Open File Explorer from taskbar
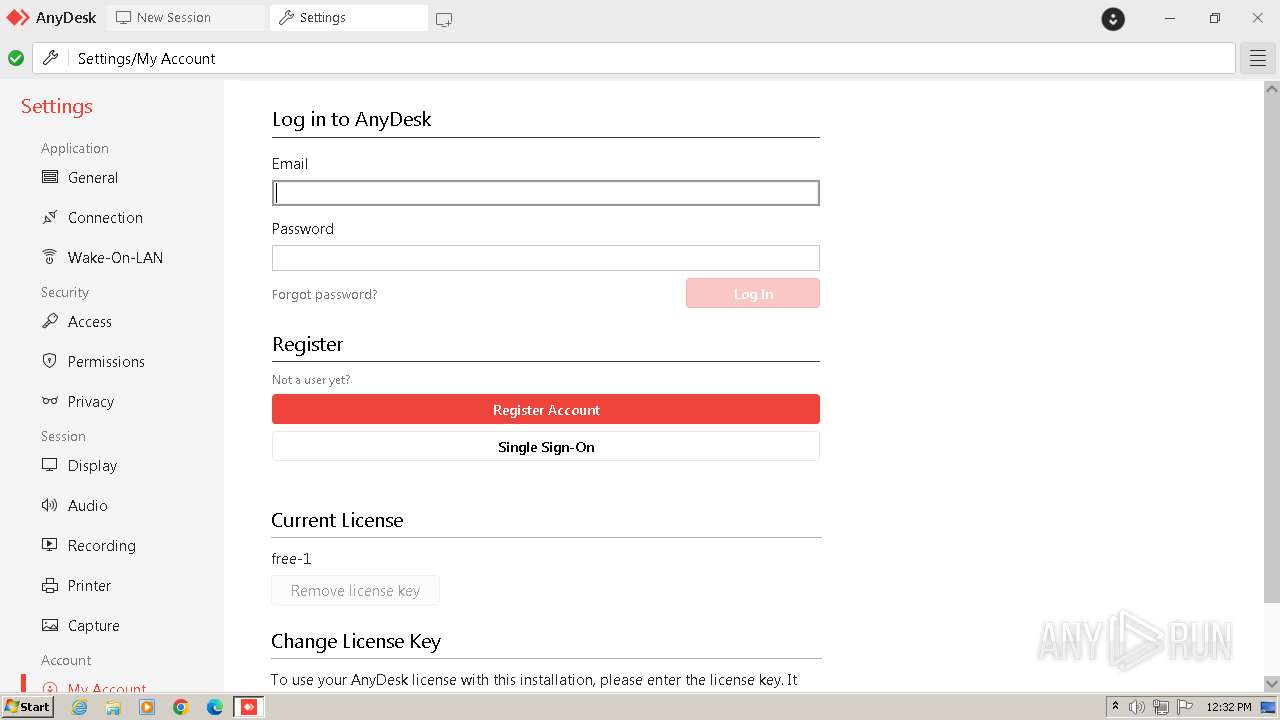 tap(113, 707)
